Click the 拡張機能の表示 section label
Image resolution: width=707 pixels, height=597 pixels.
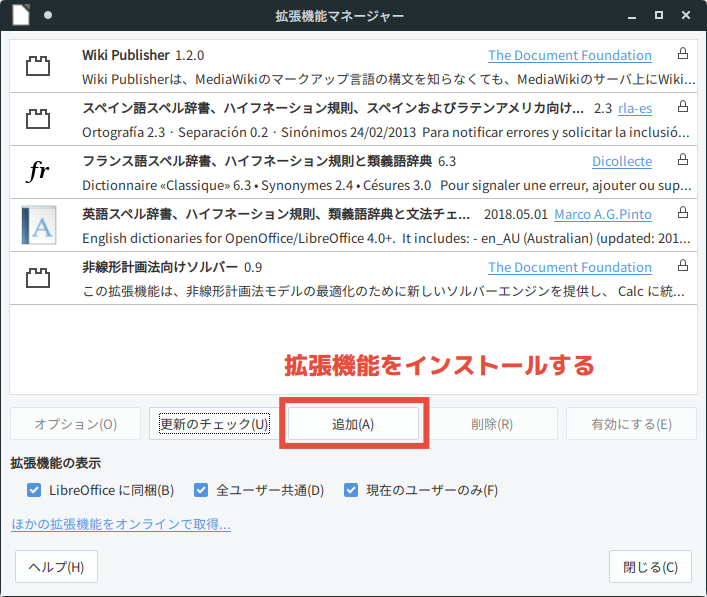[x=56, y=463]
